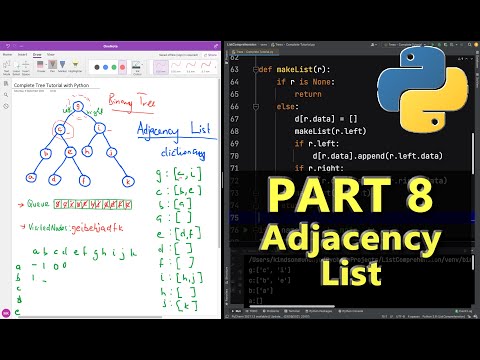Switch to the Draw tab in OneNote
Viewport: 480px width, 360px height.
click(37, 54)
